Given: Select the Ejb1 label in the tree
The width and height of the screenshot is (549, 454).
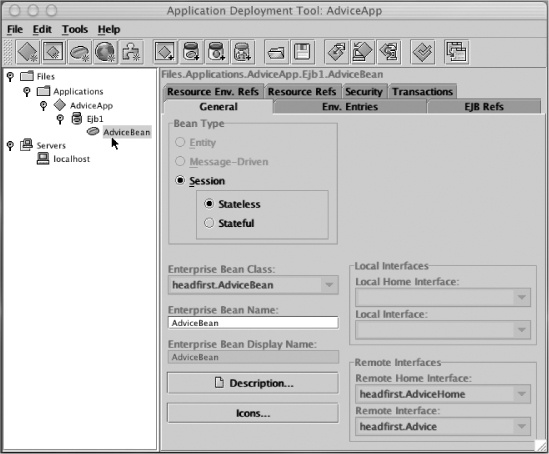Looking at the screenshot, I should tap(95, 119).
